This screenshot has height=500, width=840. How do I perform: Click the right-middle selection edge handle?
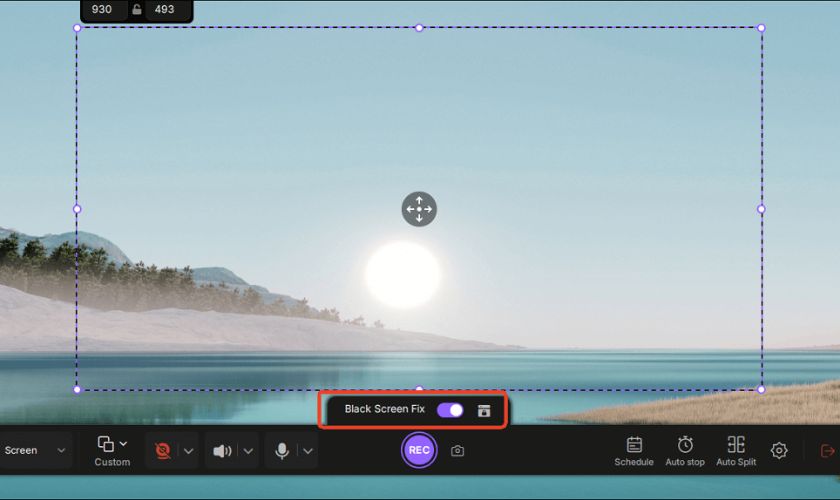tap(761, 209)
